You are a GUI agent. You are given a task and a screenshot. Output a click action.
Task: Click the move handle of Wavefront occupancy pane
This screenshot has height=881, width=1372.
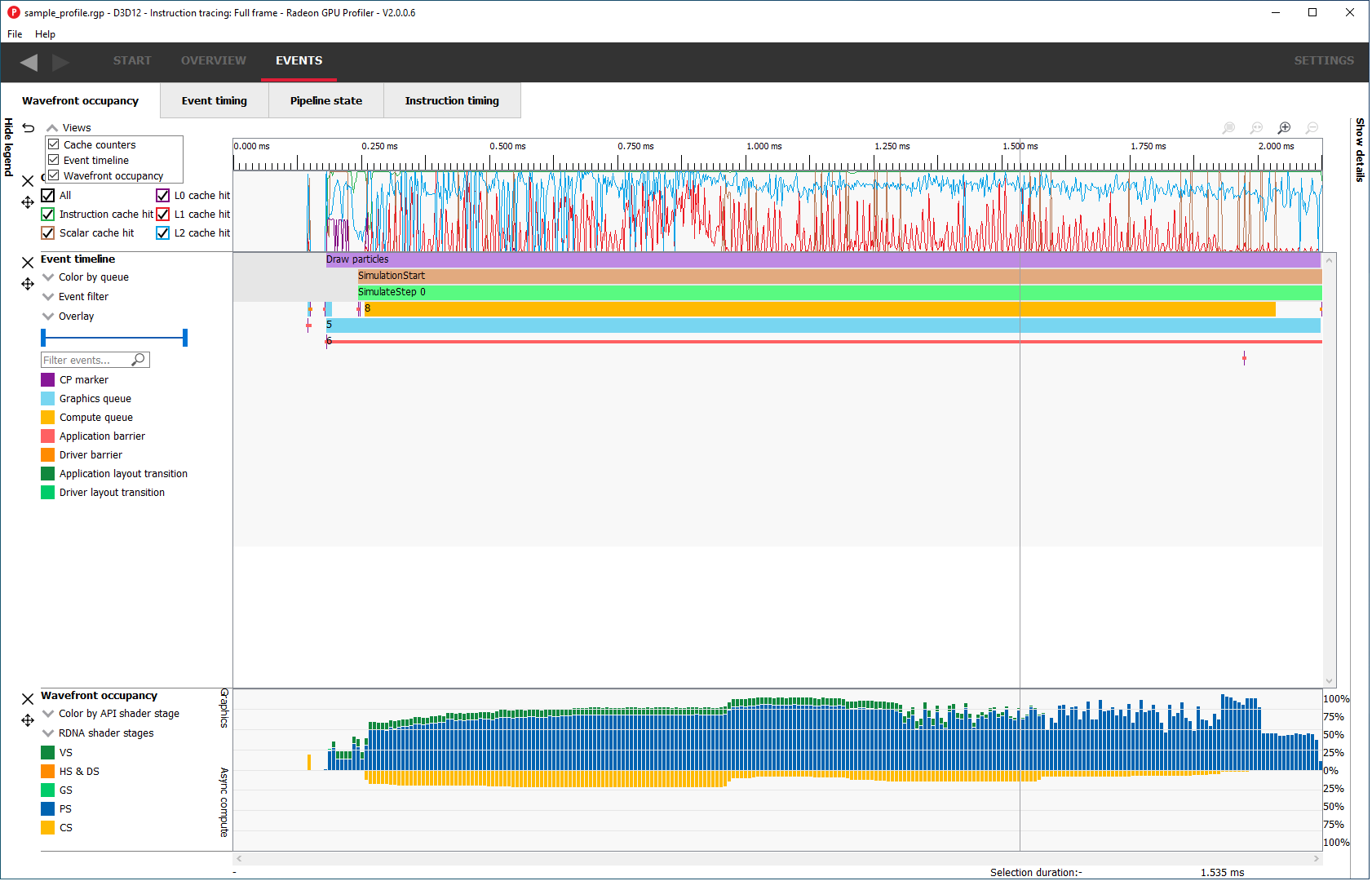(28, 720)
